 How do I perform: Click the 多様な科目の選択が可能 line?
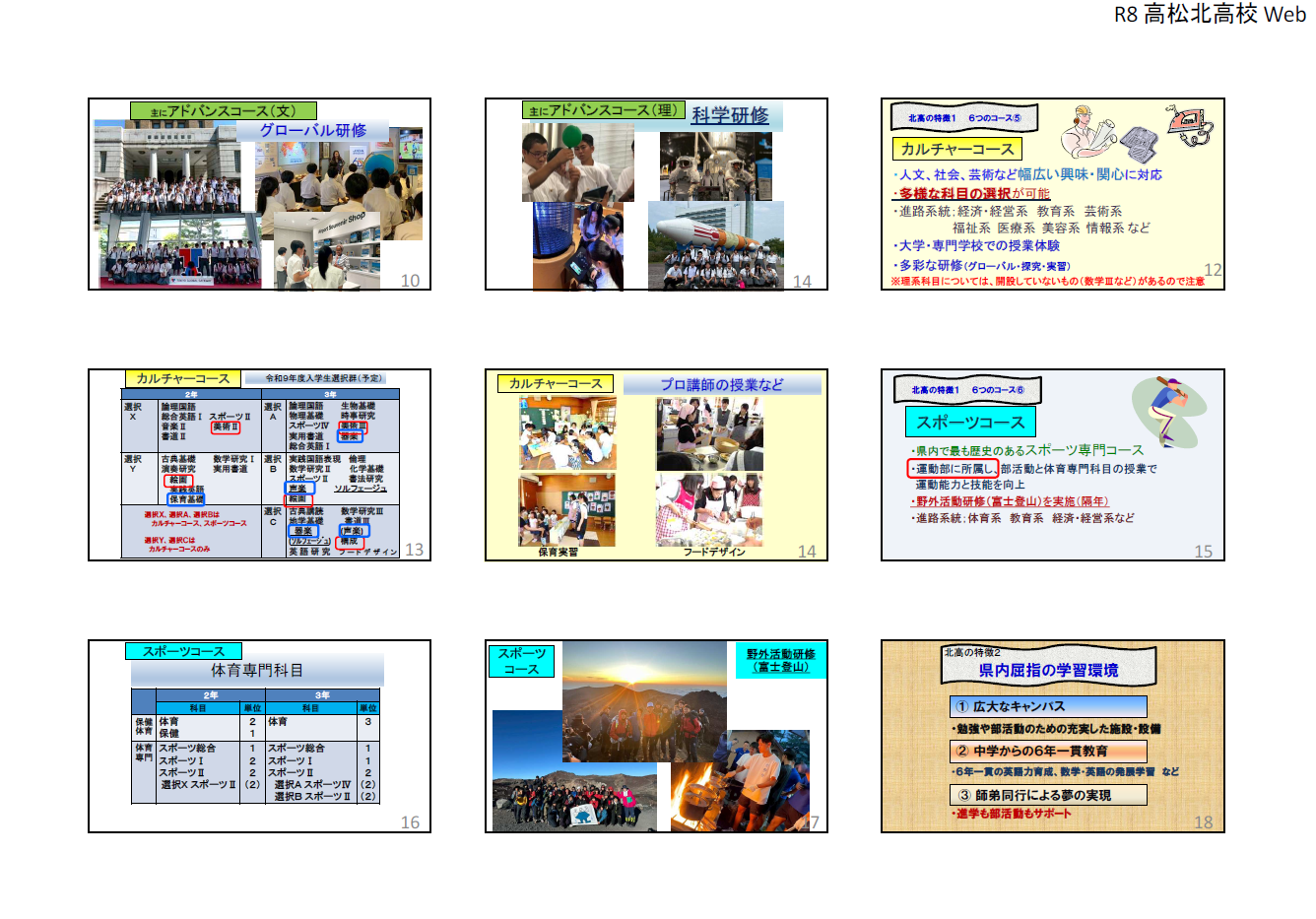pyautogui.click(x=971, y=194)
